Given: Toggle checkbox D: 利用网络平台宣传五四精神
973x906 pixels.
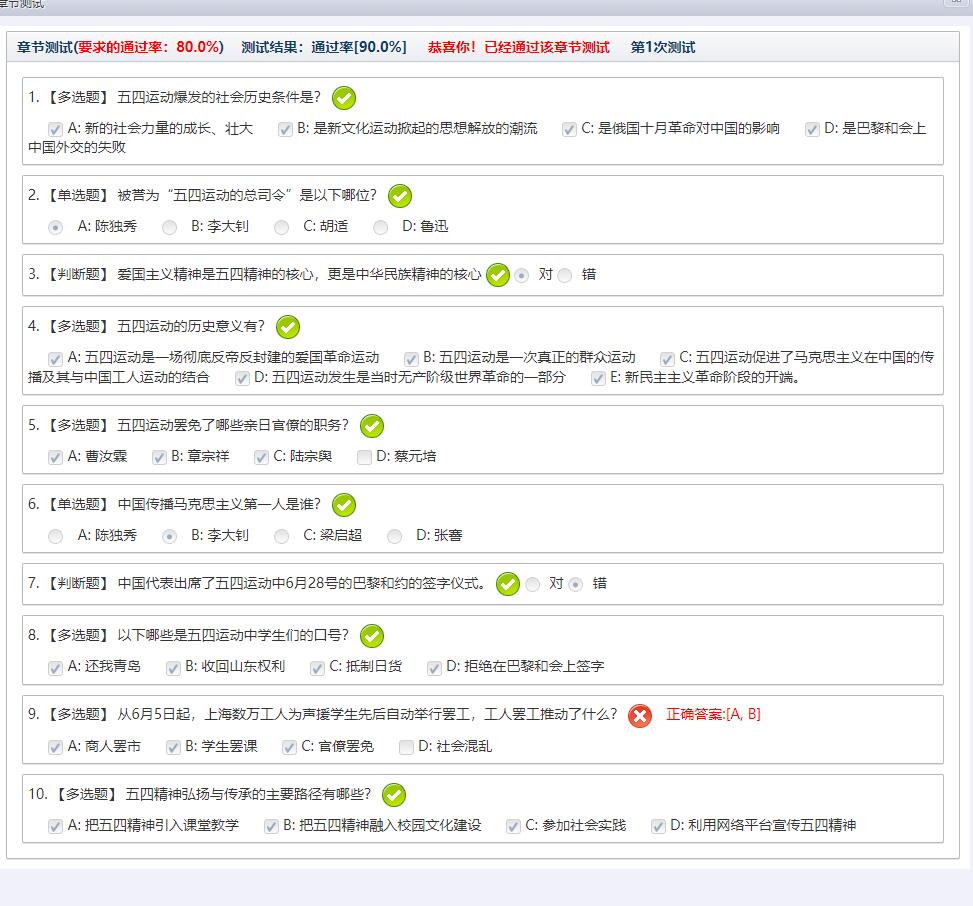Looking at the screenshot, I should (x=658, y=826).
